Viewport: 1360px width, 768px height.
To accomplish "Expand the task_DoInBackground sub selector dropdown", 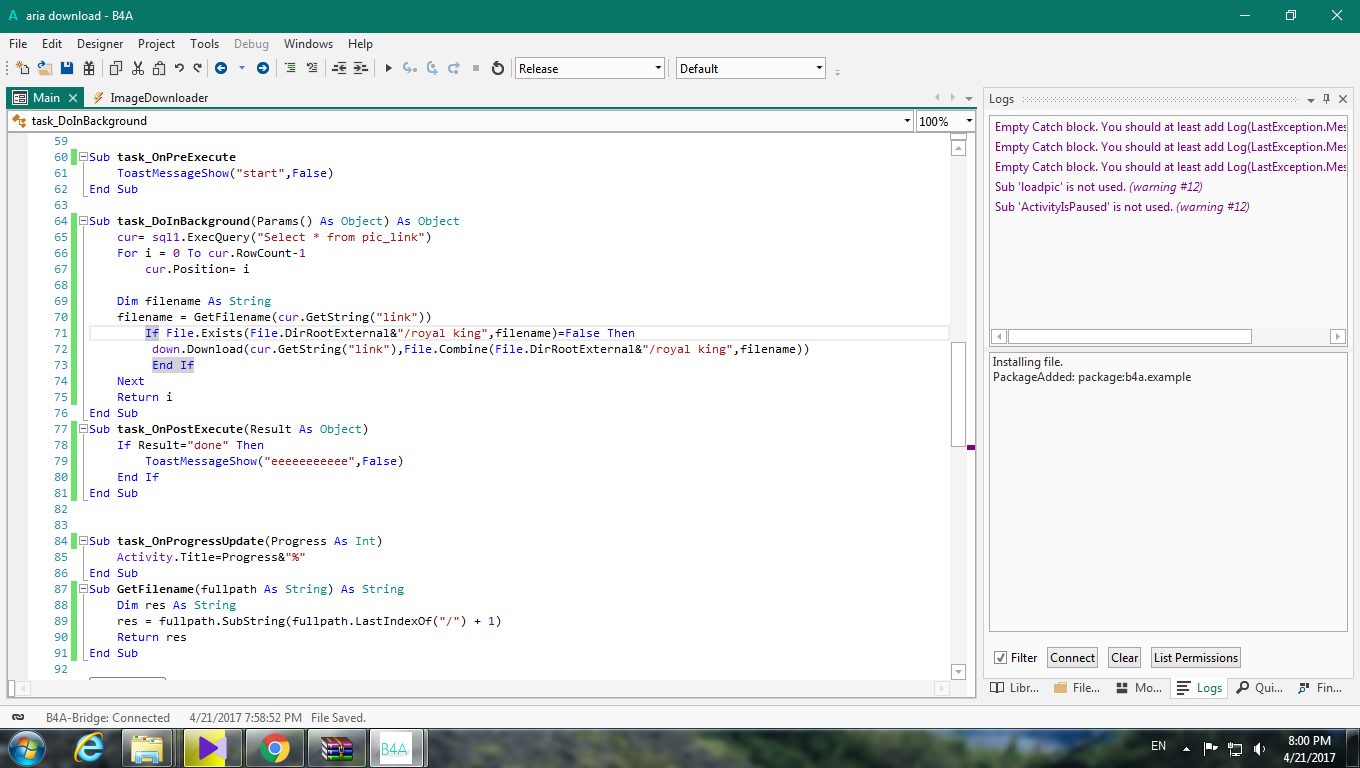I will pyautogui.click(x=906, y=121).
